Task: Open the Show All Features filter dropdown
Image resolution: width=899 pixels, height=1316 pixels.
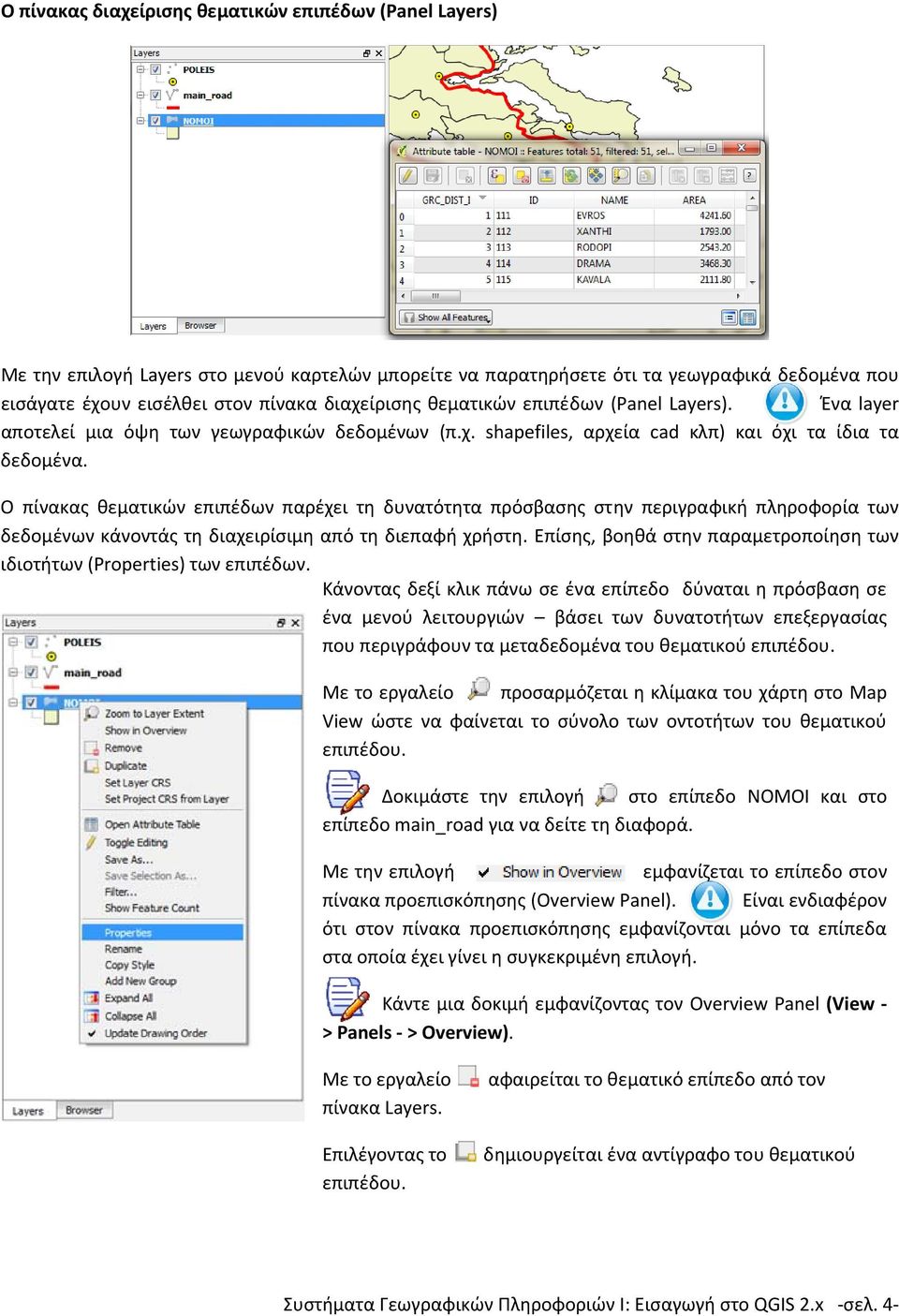Action: coord(446,318)
